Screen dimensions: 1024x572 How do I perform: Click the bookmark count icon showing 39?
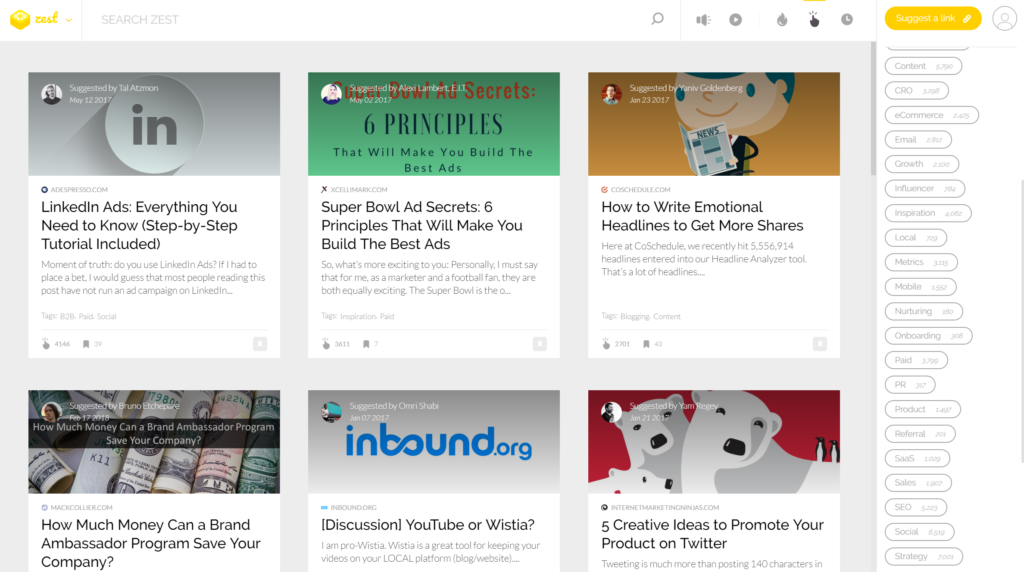86,344
